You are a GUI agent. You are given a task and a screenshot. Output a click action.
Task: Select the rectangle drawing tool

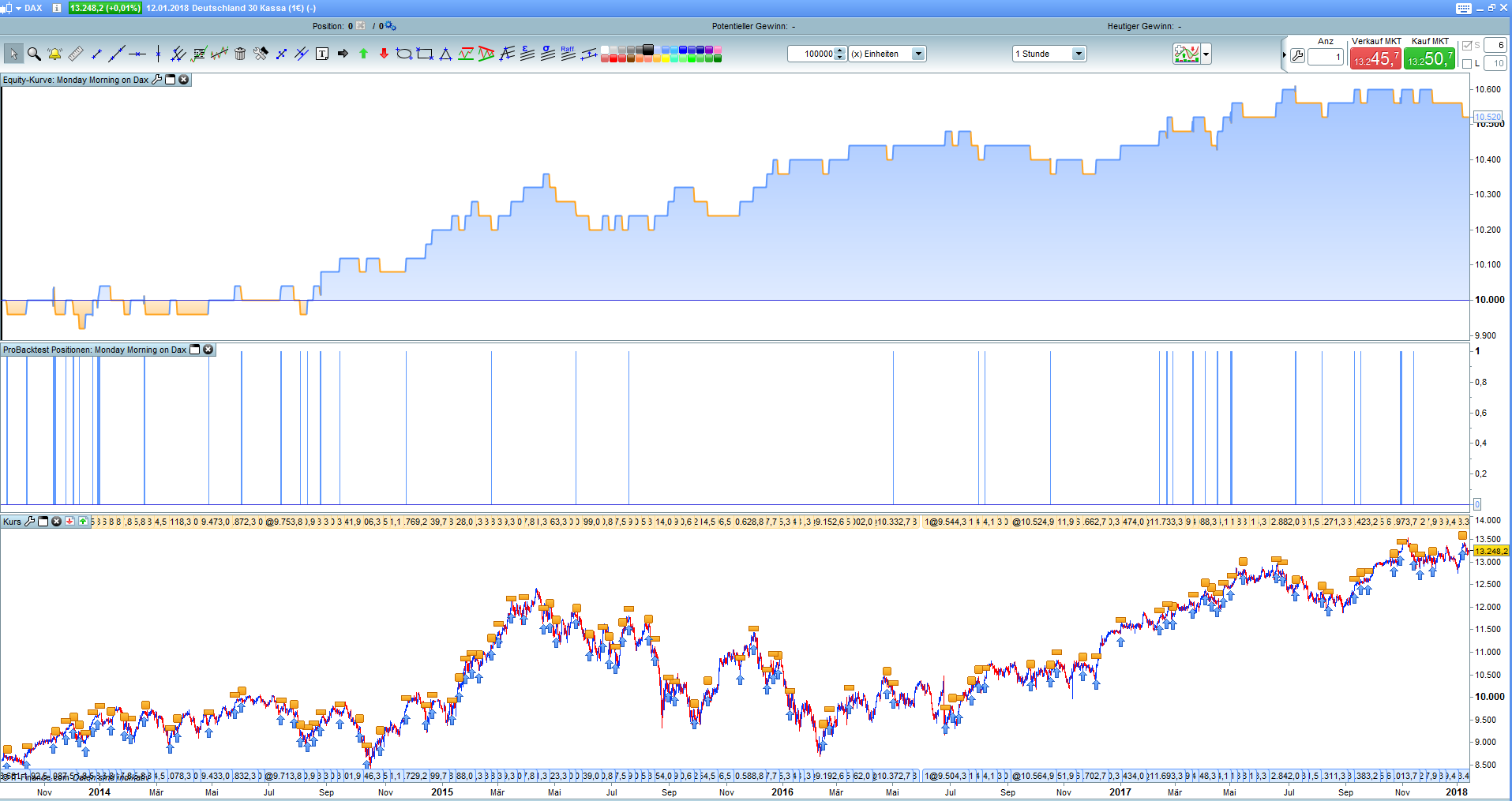425,54
